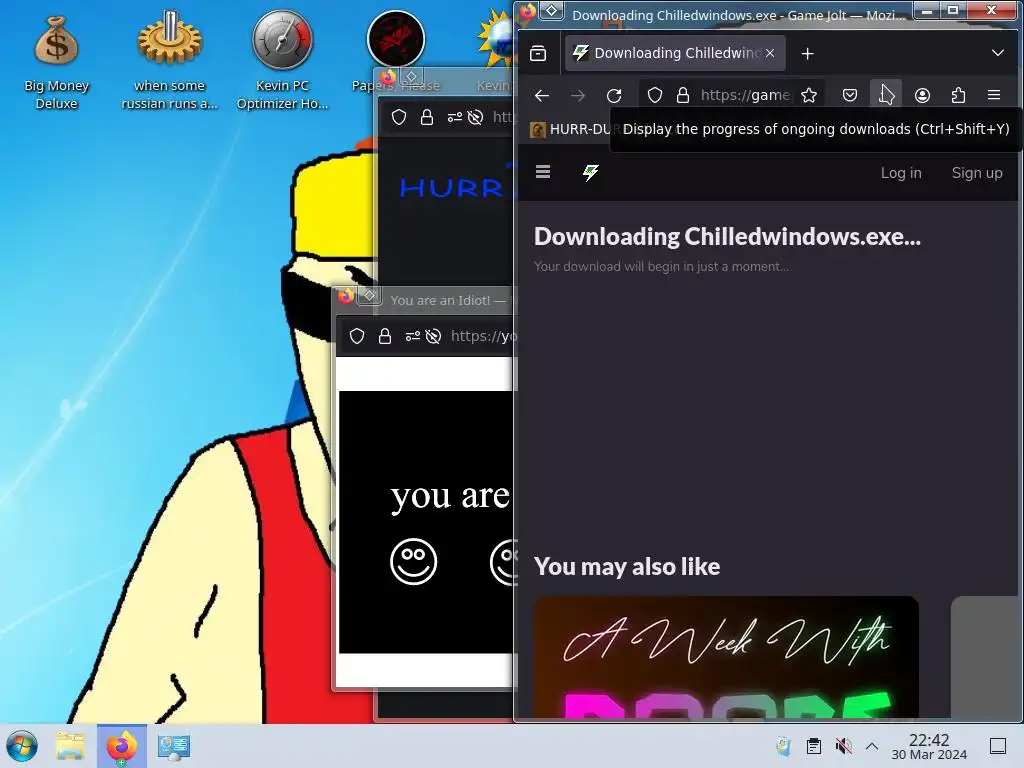Click 'Downloading Chilledwindows.exe...' heading

(x=727, y=236)
